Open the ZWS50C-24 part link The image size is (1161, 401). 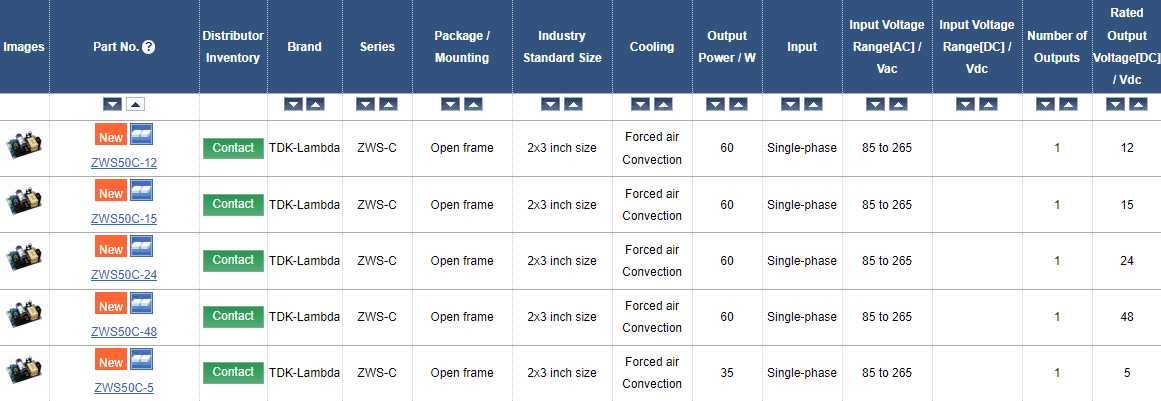point(124,275)
